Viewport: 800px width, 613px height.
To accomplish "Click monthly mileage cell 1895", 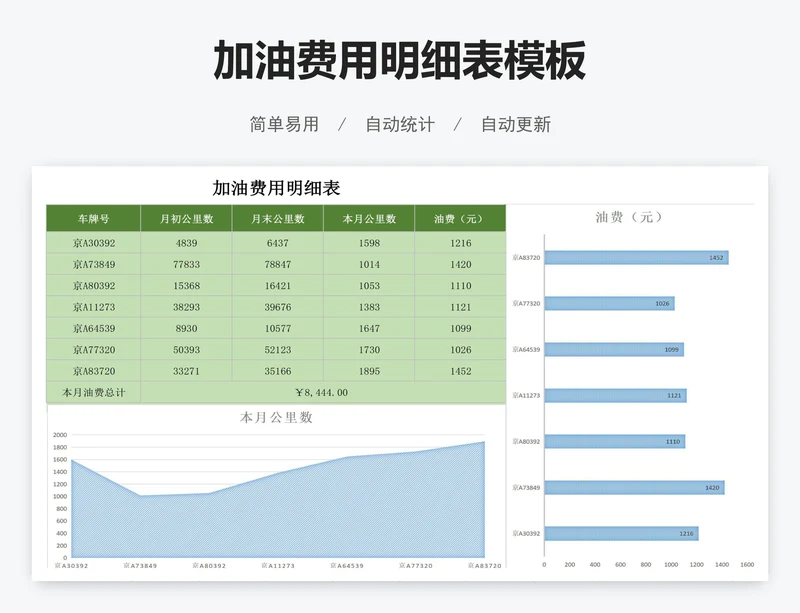I will pyautogui.click(x=369, y=371).
